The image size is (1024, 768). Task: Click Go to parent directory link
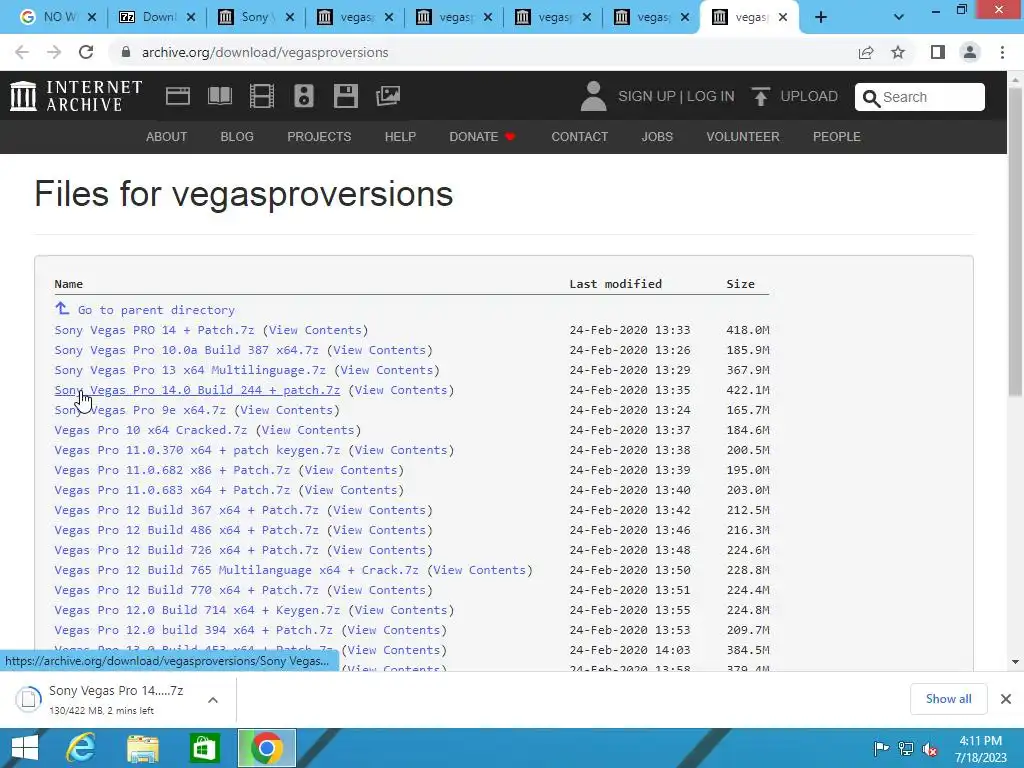(x=156, y=310)
